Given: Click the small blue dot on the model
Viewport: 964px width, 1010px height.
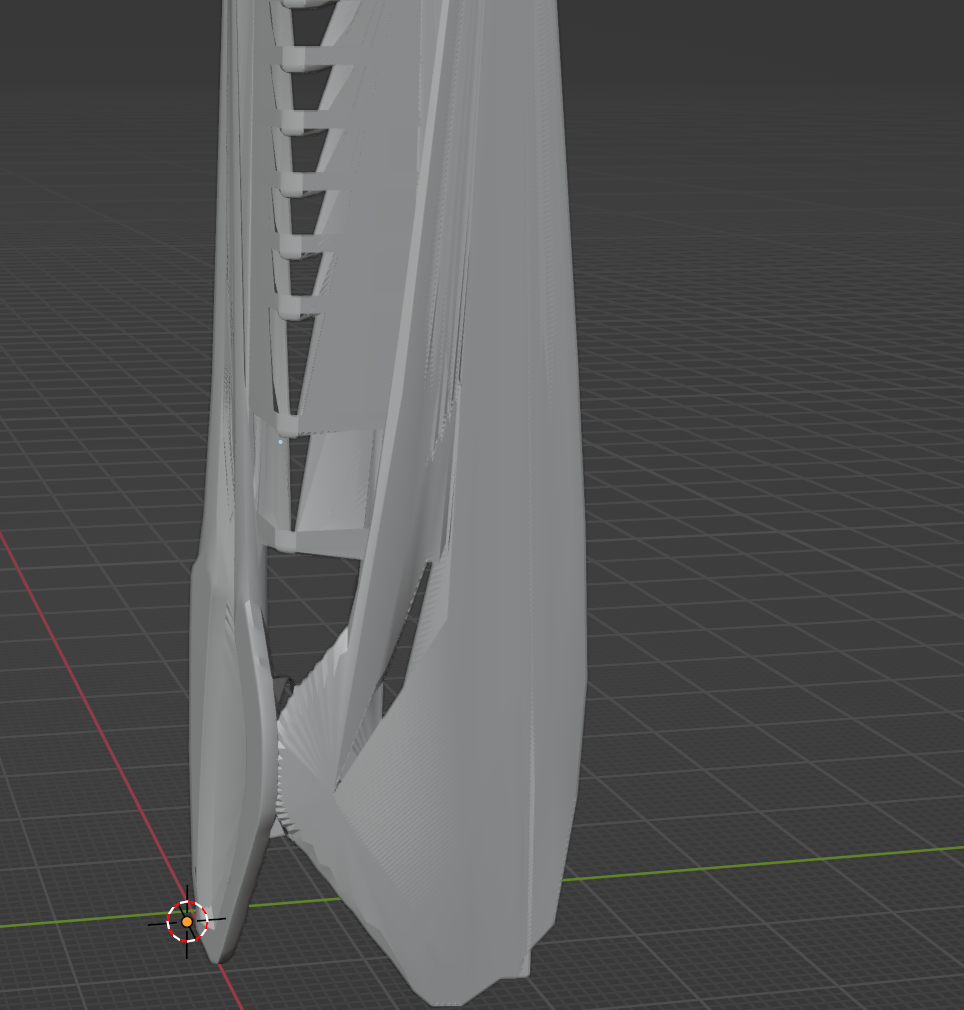Looking at the screenshot, I should tap(280, 441).
